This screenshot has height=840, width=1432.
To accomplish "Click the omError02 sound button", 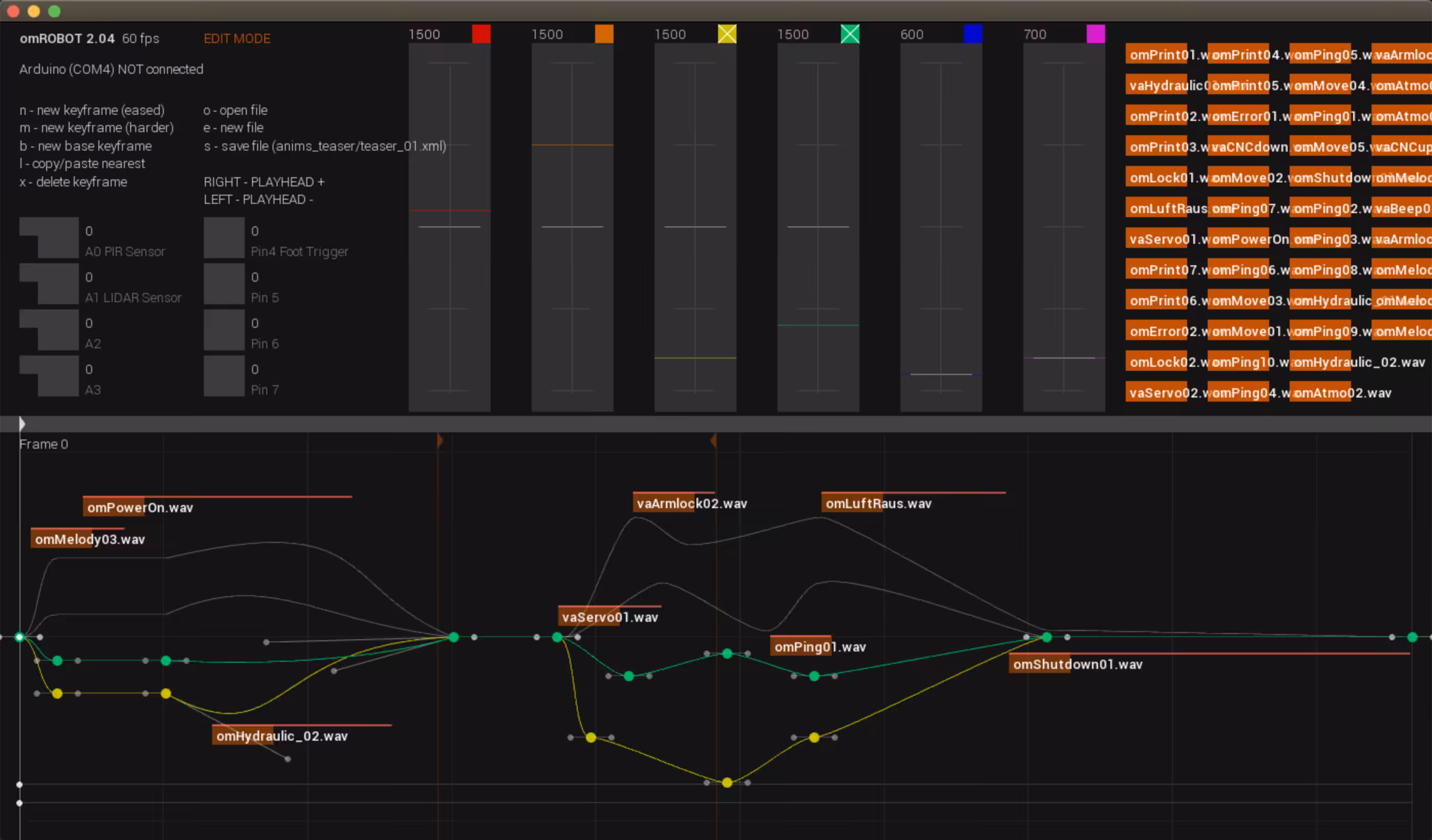I will [x=1156, y=331].
